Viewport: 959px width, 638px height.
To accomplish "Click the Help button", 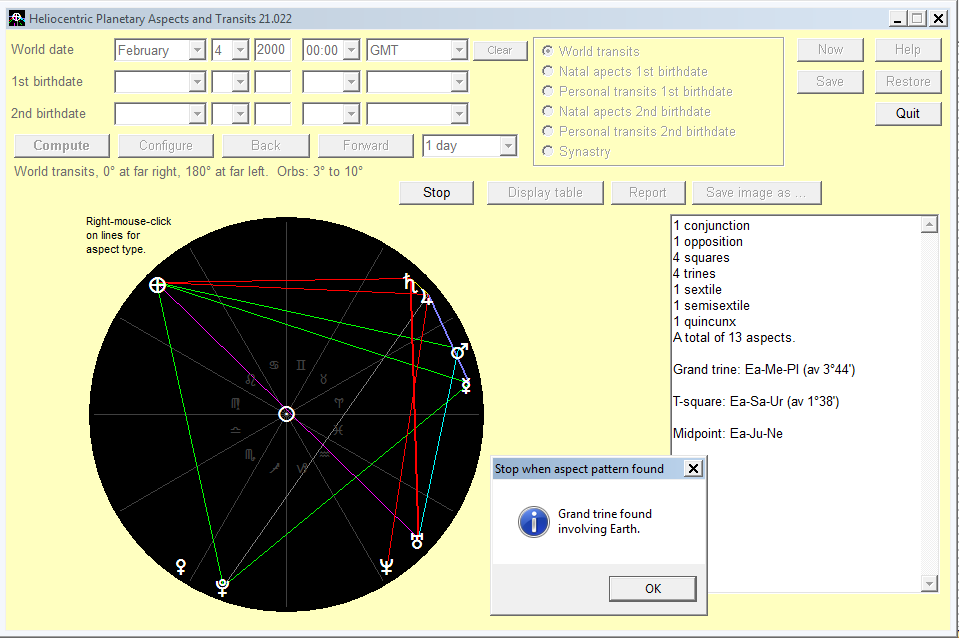I will [908, 50].
